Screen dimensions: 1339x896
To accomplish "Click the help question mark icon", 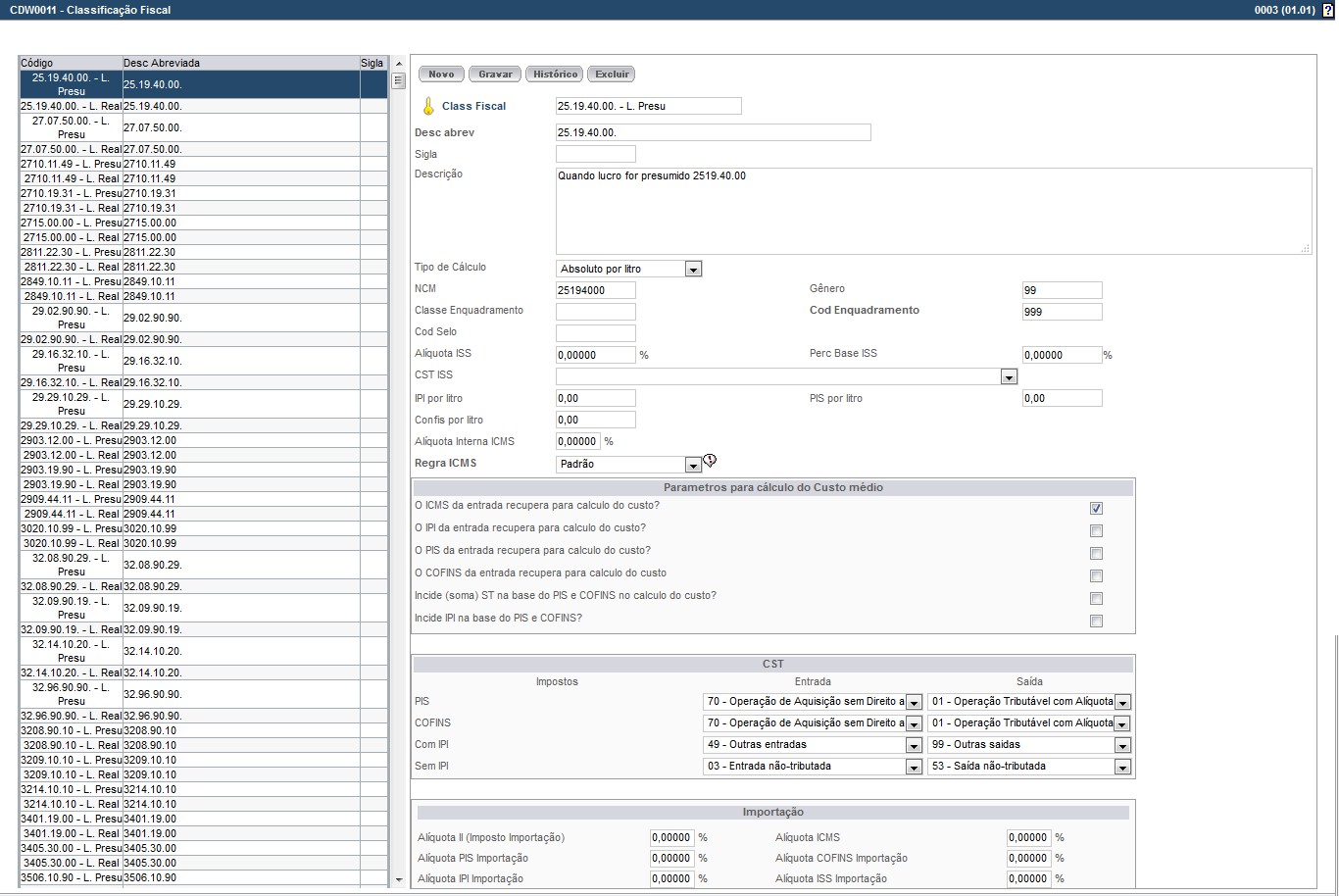I will pyautogui.click(x=1328, y=10).
